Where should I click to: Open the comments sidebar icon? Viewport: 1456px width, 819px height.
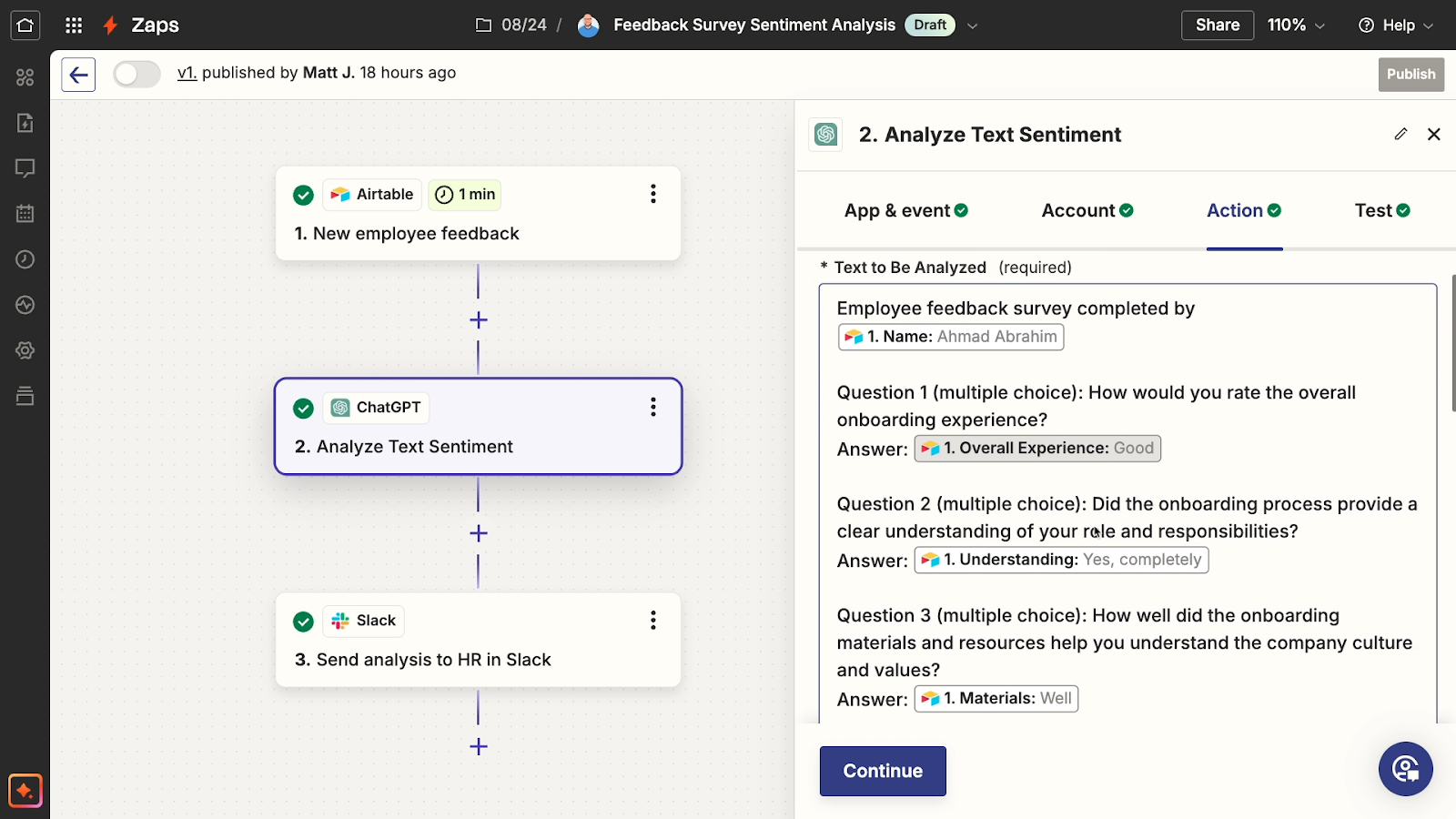25,168
